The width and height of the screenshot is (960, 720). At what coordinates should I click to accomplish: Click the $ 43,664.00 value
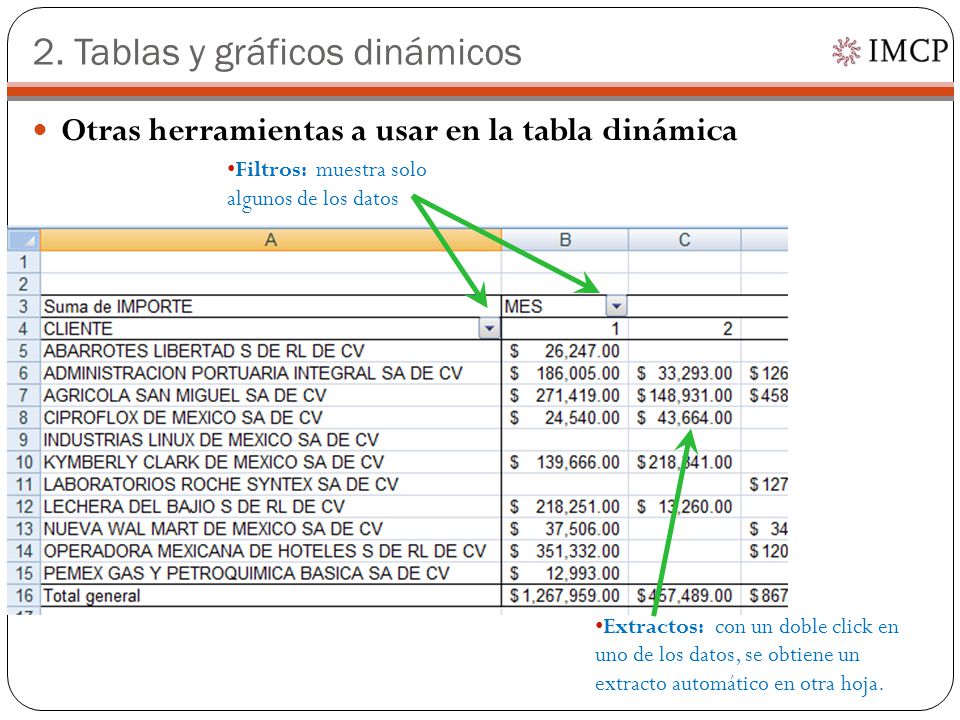point(684,418)
